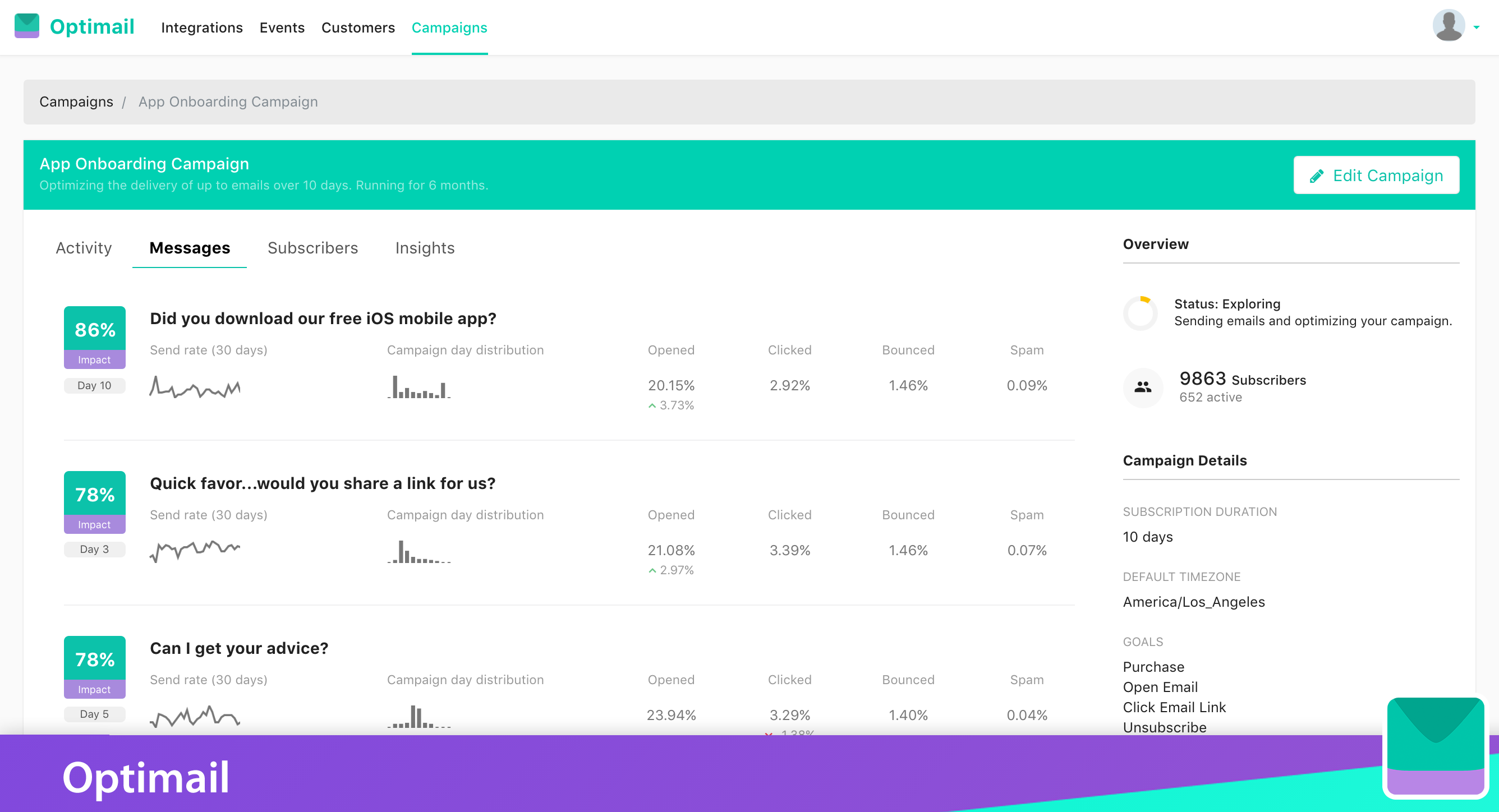
Task: Click the Day 5 label
Action: point(94,714)
